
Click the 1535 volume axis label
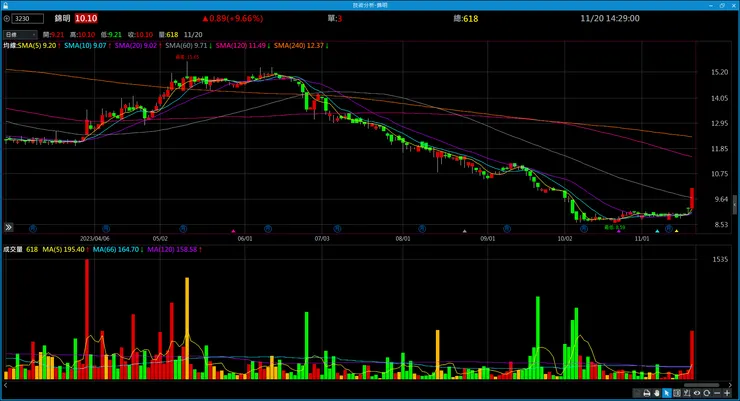click(x=720, y=259)
